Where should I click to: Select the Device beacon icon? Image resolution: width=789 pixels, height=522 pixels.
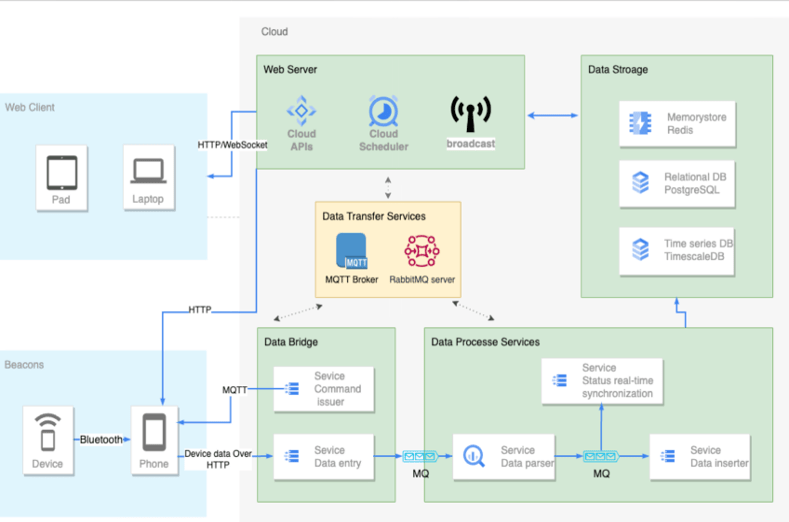pyautogui.click(x=47, y=433)
